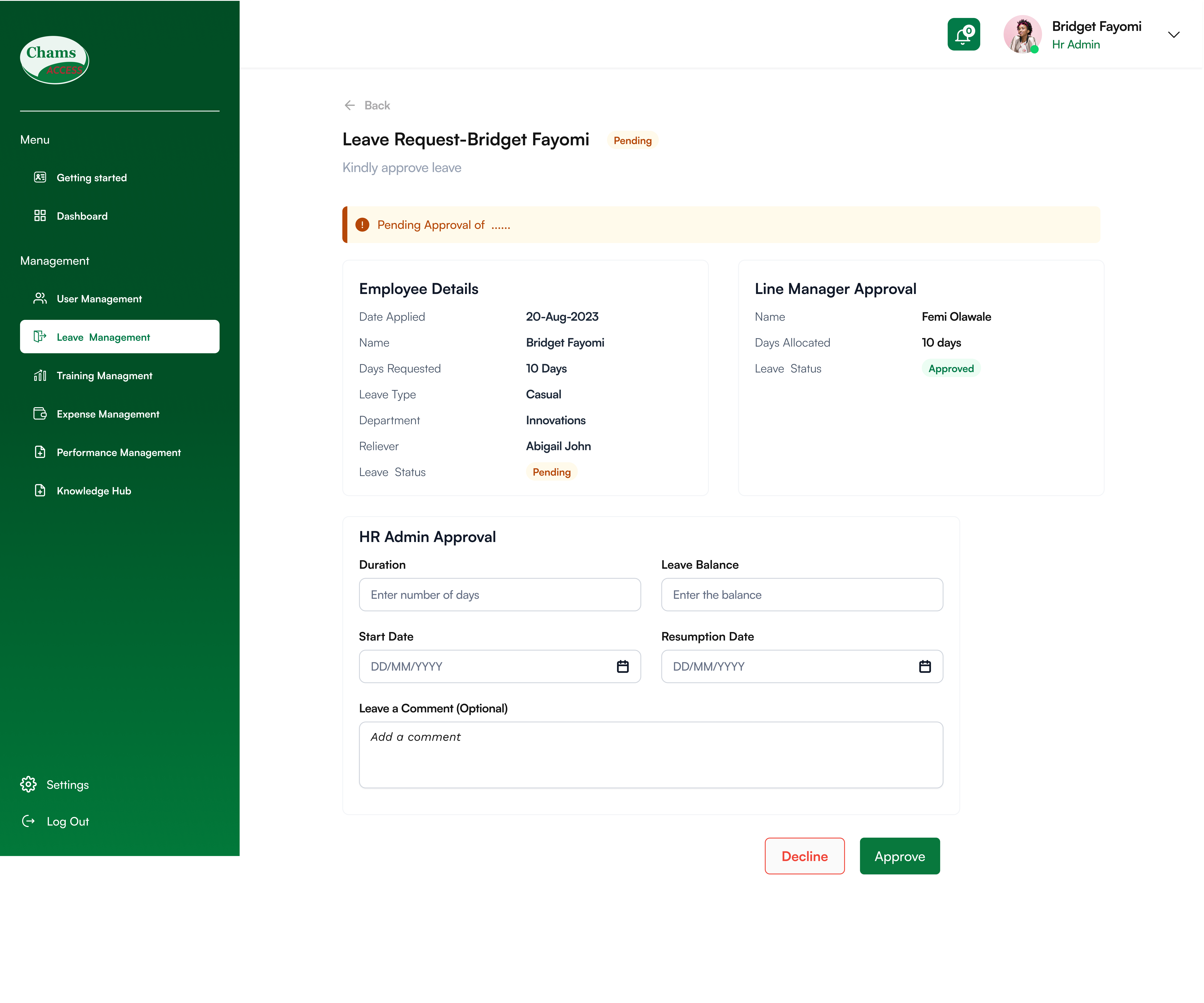Click the Dashboard grid icon
The height and width of the screenshot is (1003, 1204).
(40, 216)
